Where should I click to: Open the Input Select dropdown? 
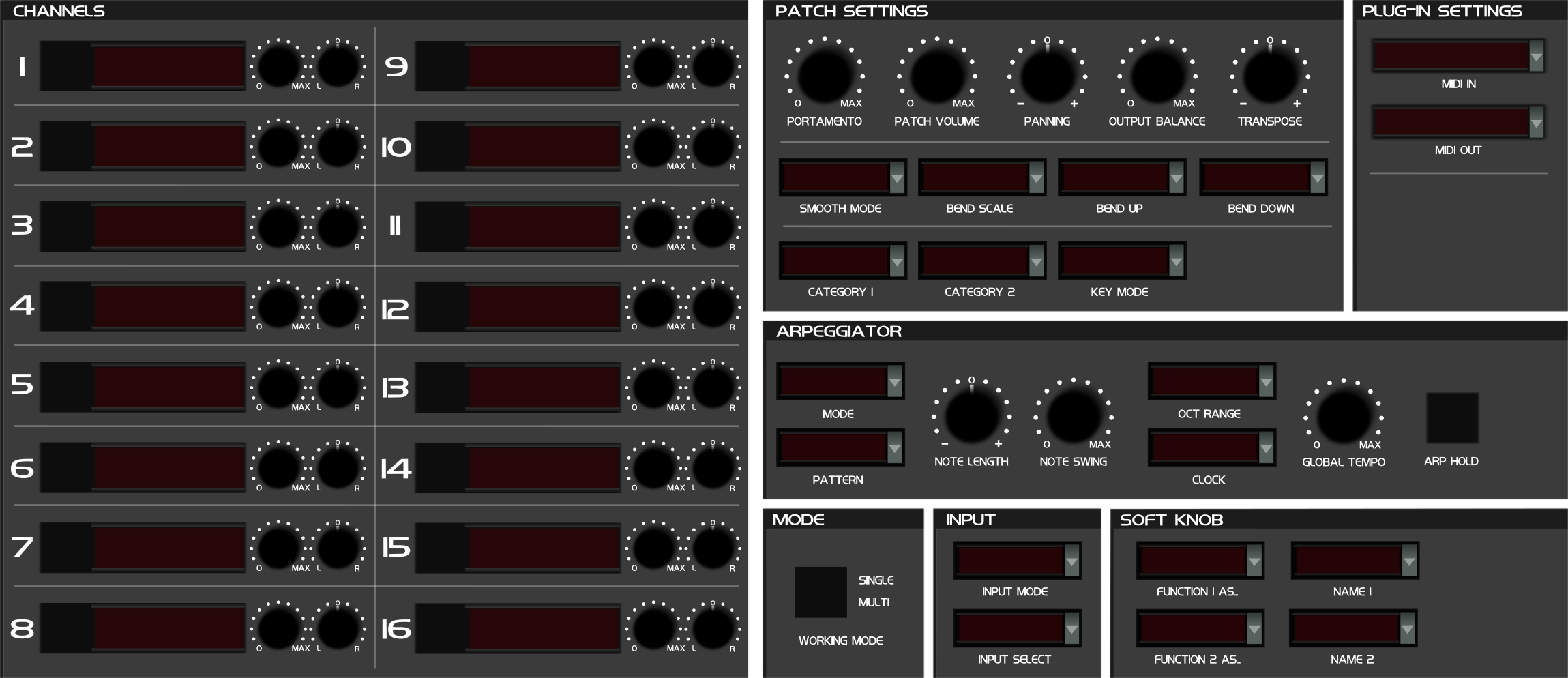[1018, 628]
